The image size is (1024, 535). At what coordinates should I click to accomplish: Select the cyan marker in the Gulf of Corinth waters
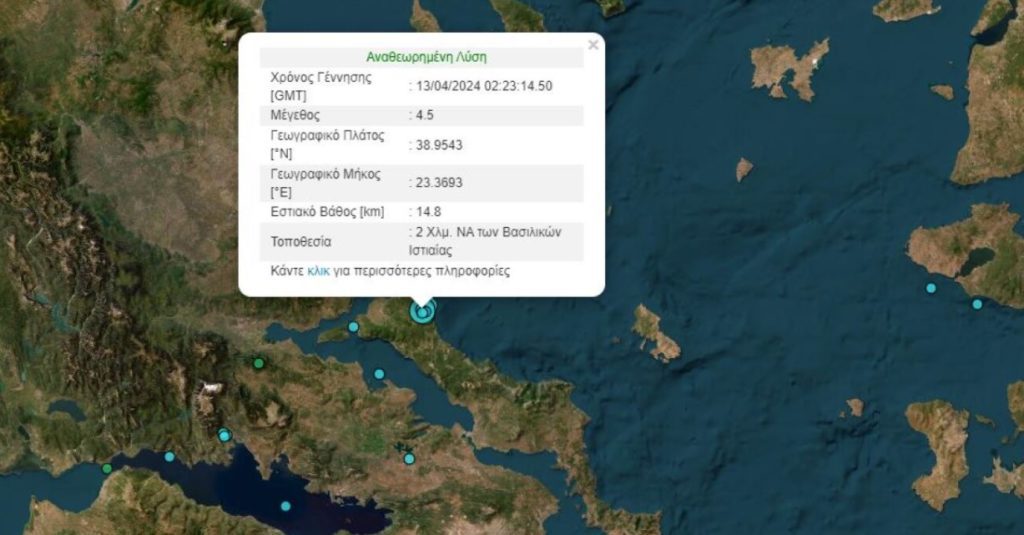[285, 506]
